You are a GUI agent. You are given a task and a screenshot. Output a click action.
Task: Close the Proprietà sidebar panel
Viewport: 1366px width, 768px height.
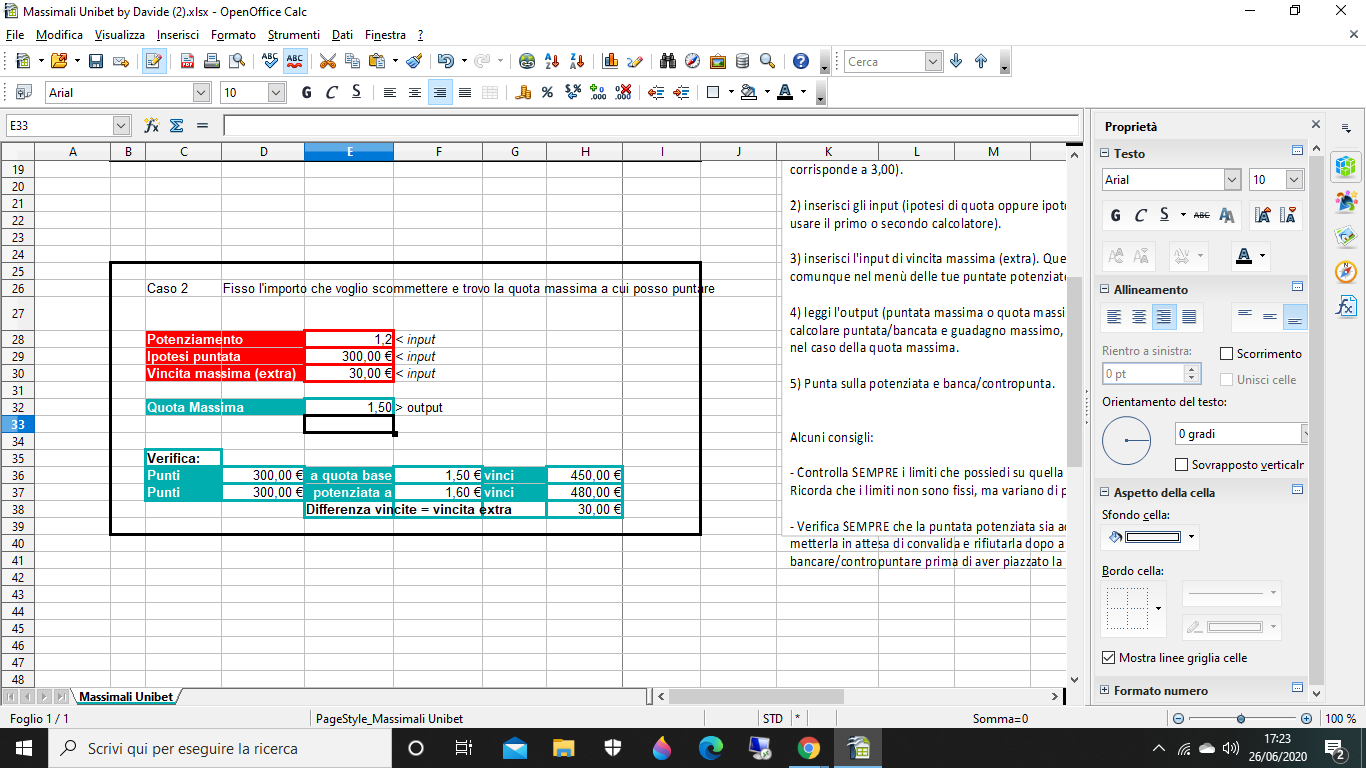pyautogui.click(x=1316, y=126)
